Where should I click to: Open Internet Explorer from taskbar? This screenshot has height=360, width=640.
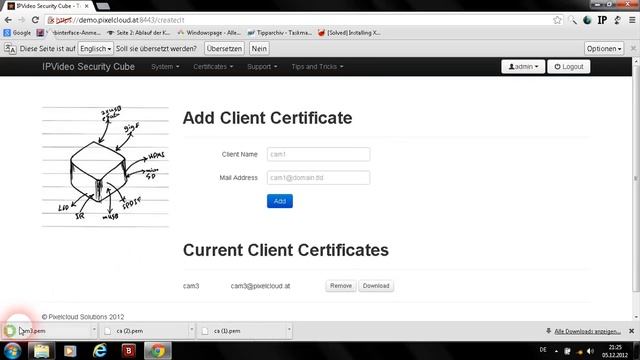(x=99, y=351)
